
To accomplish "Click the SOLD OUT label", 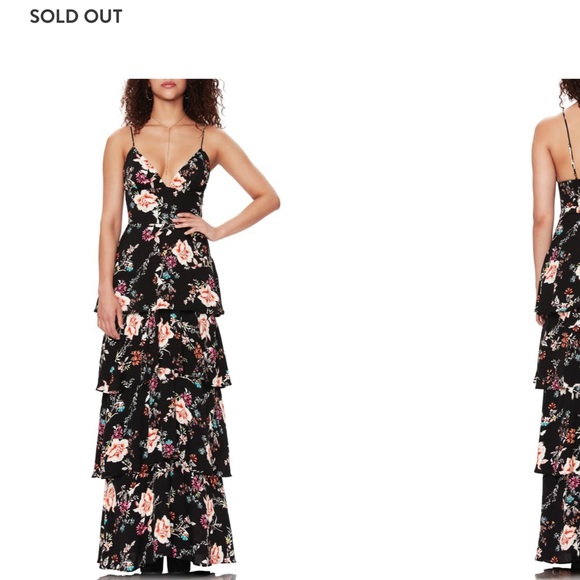I will click(76, 16).
